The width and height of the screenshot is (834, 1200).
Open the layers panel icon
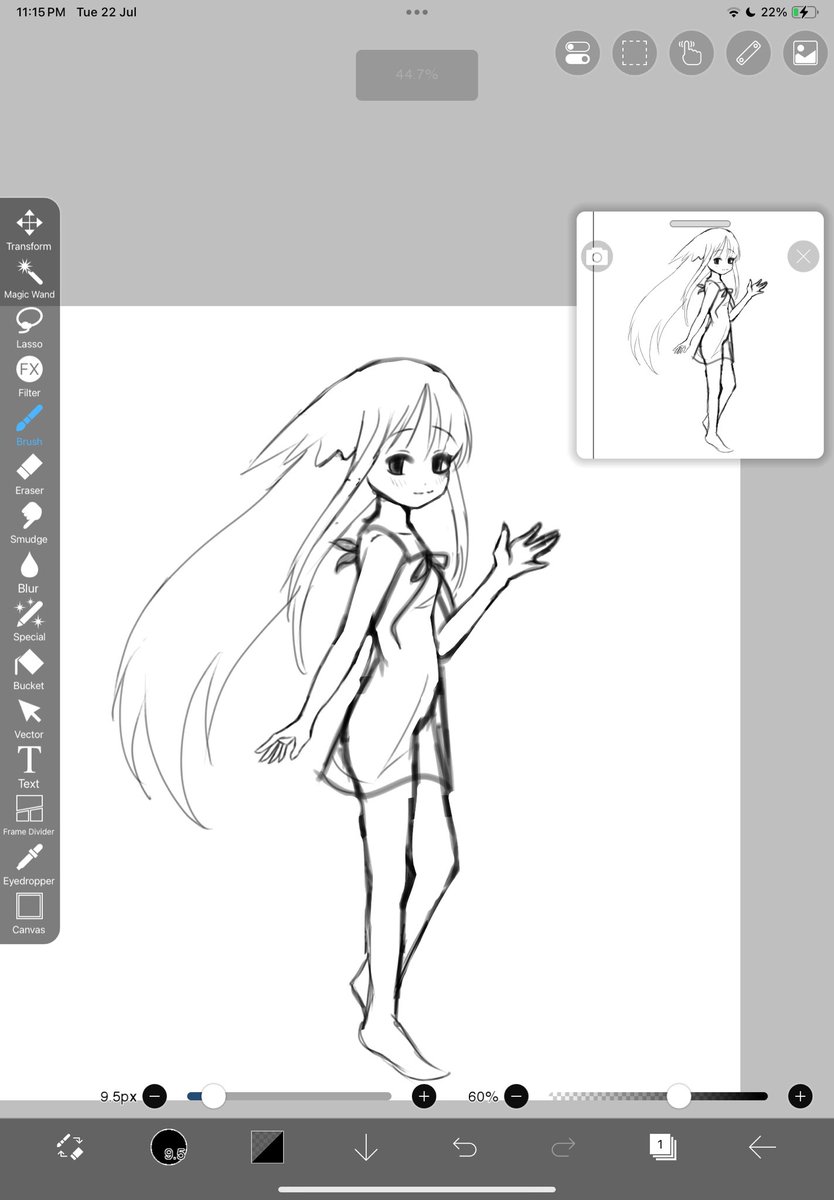point(662,1147)
